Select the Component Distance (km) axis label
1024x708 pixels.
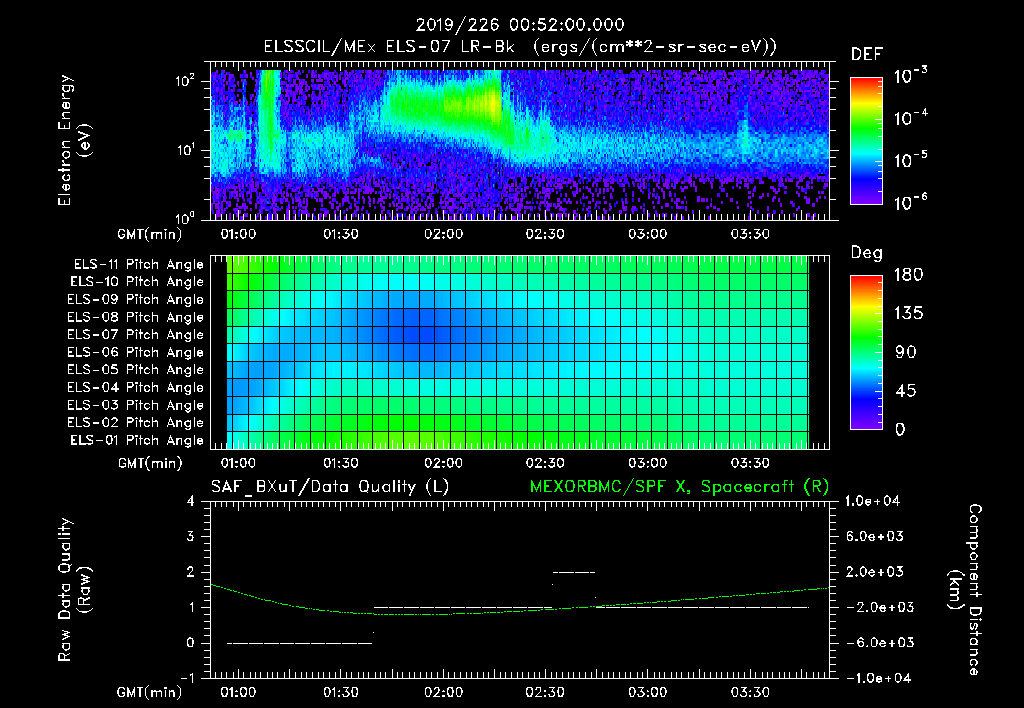point(965,590)
